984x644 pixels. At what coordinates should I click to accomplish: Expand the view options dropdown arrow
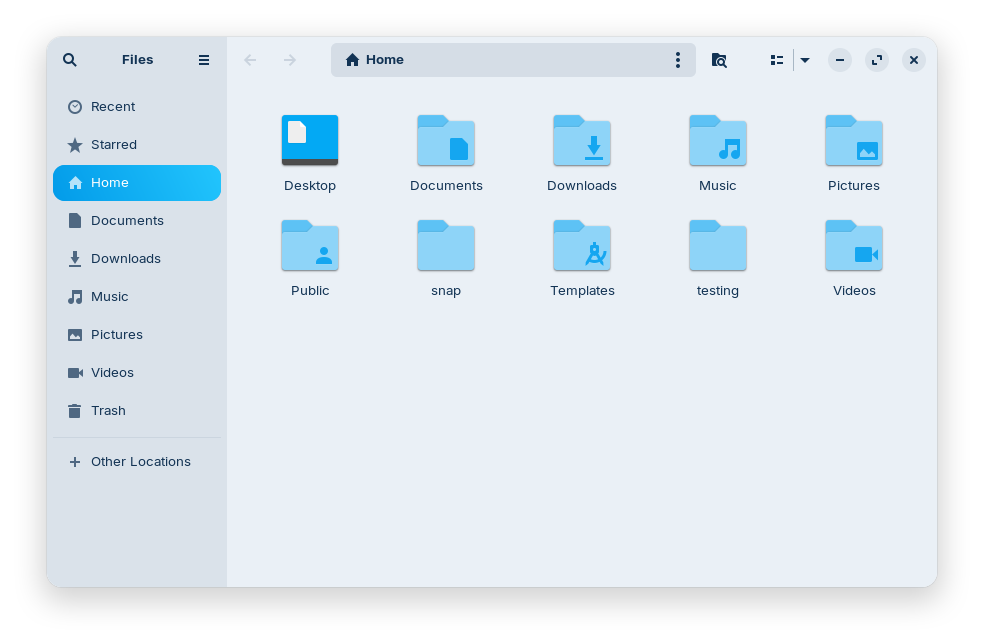click(805, 60)
